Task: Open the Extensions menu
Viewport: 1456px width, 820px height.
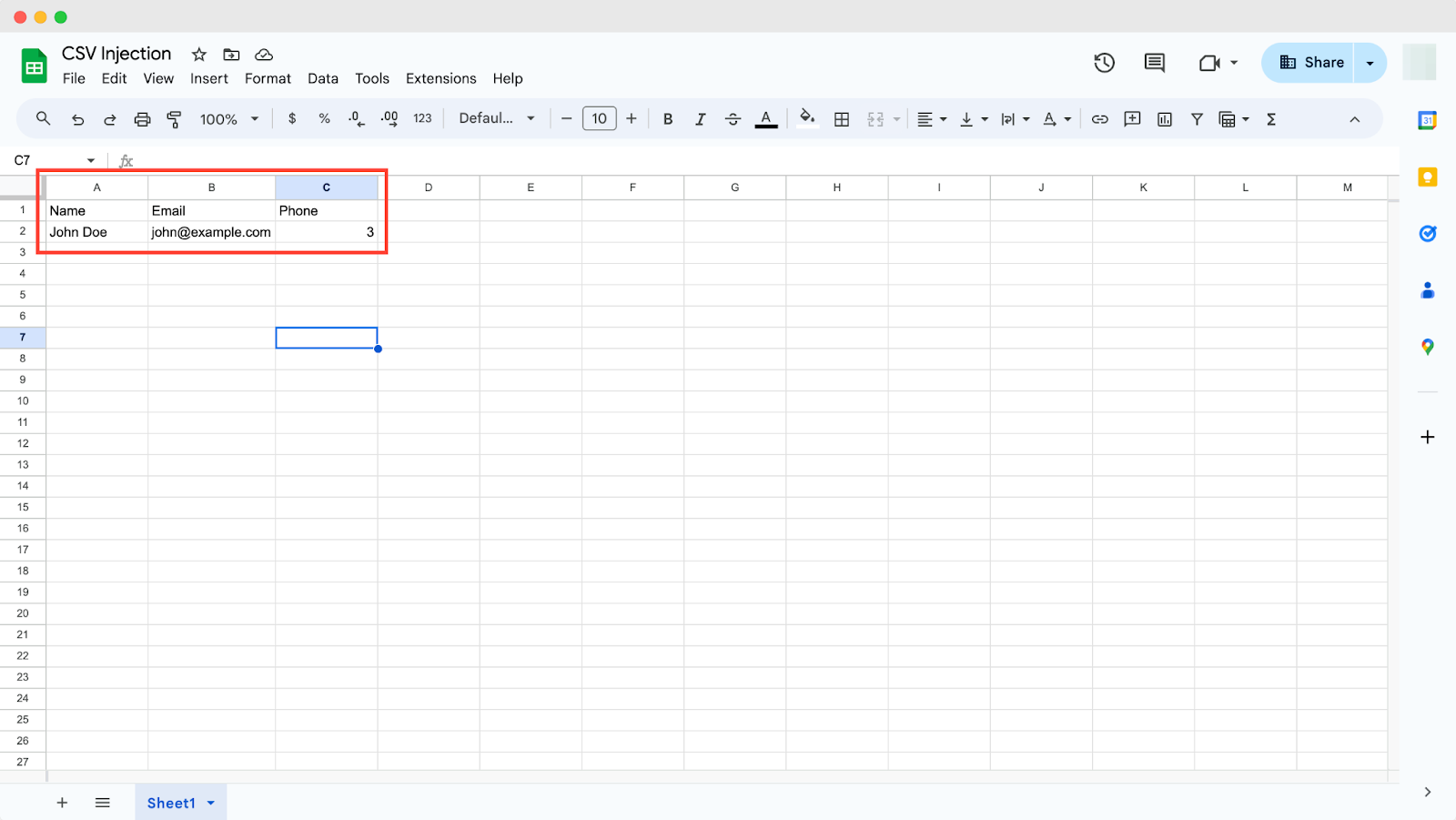Action: pyautogui.click(x=440, y=78)
